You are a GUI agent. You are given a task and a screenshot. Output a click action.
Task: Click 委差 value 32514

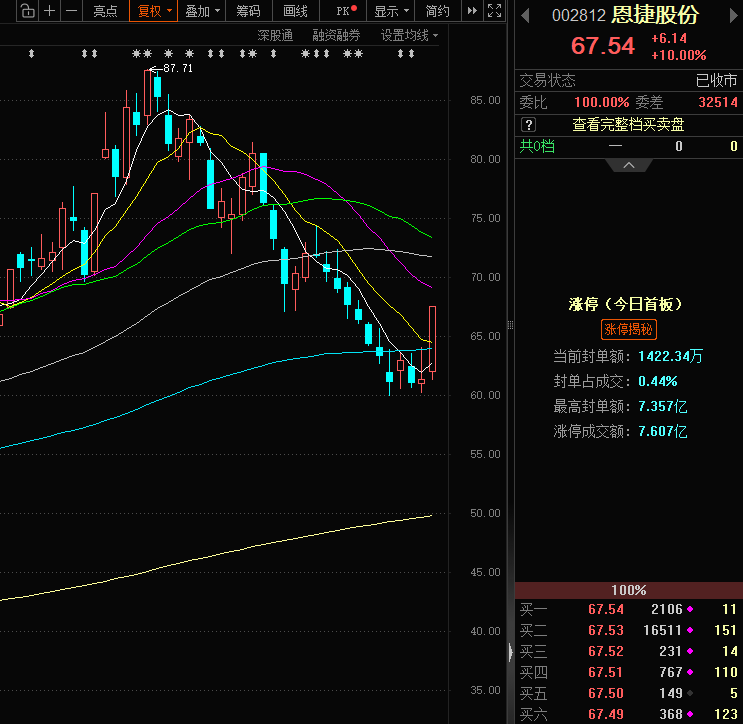pos(718,102)
